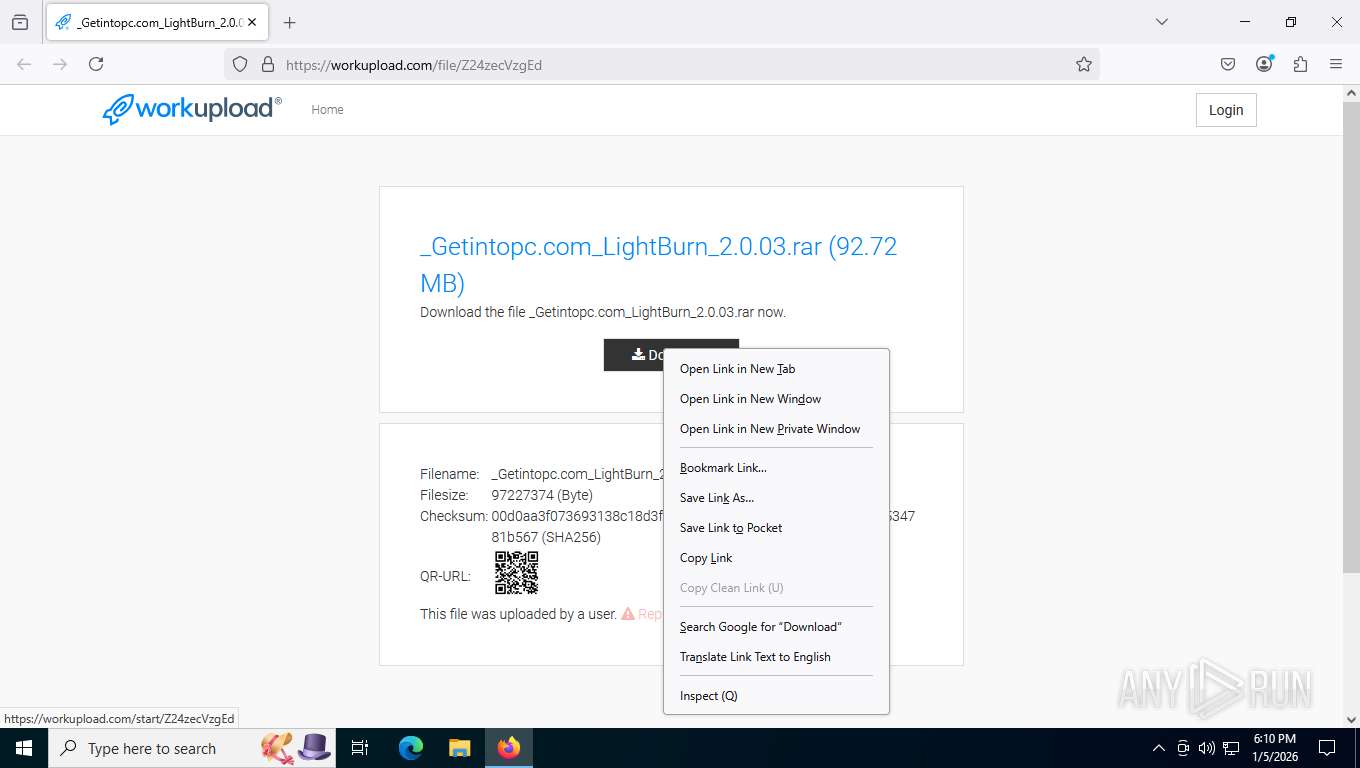Click the Login button

pyautogui.click(x=1226, y=110)
